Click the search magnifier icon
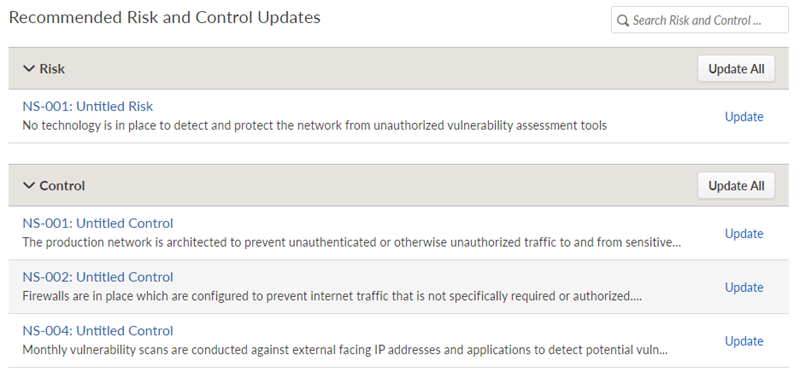800x378 pixels. (x=622, y=20)
